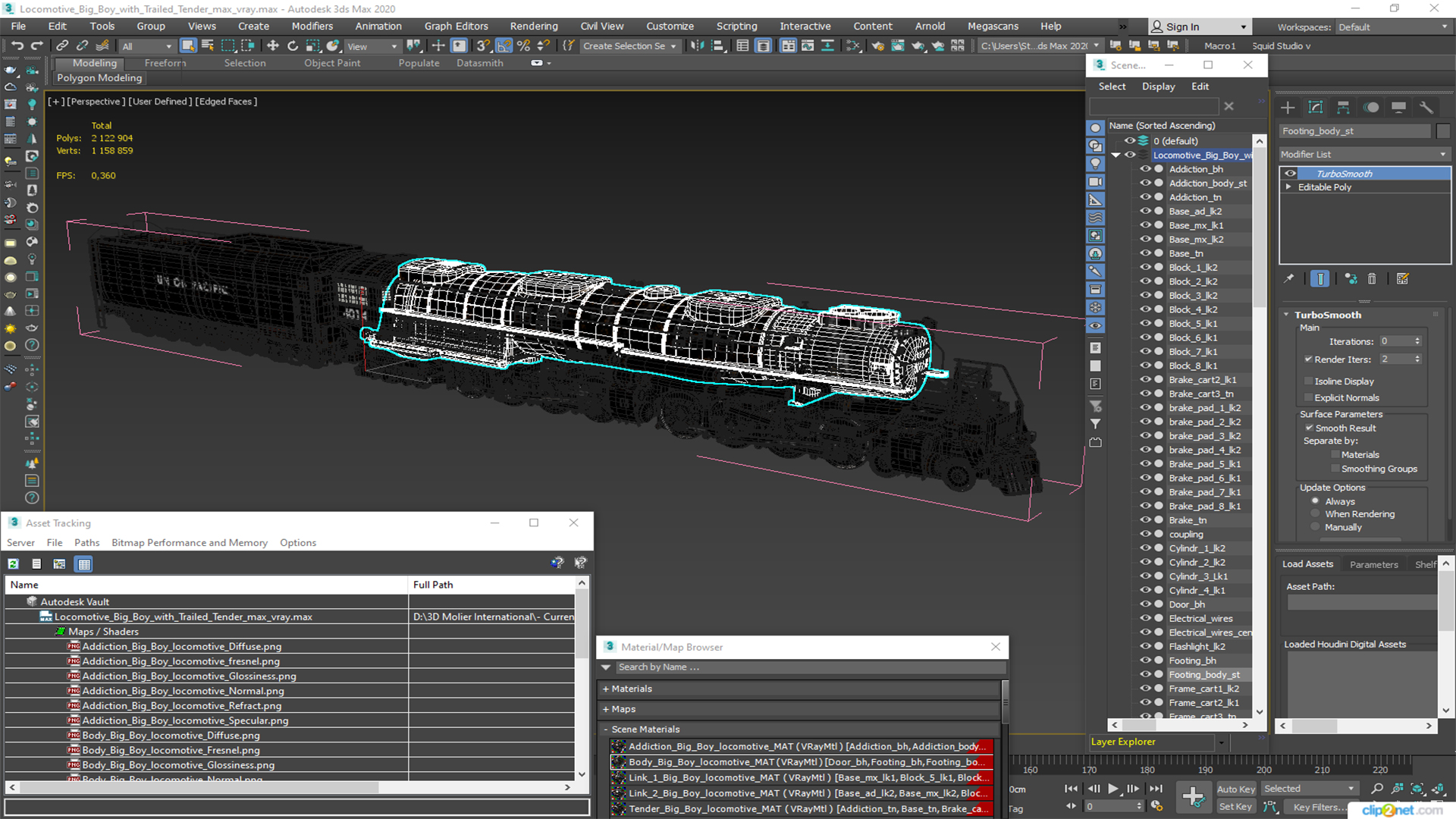Enable the Isoline Display checkbox
This screenshot has height=819, width=1456.
[1309, 381]
